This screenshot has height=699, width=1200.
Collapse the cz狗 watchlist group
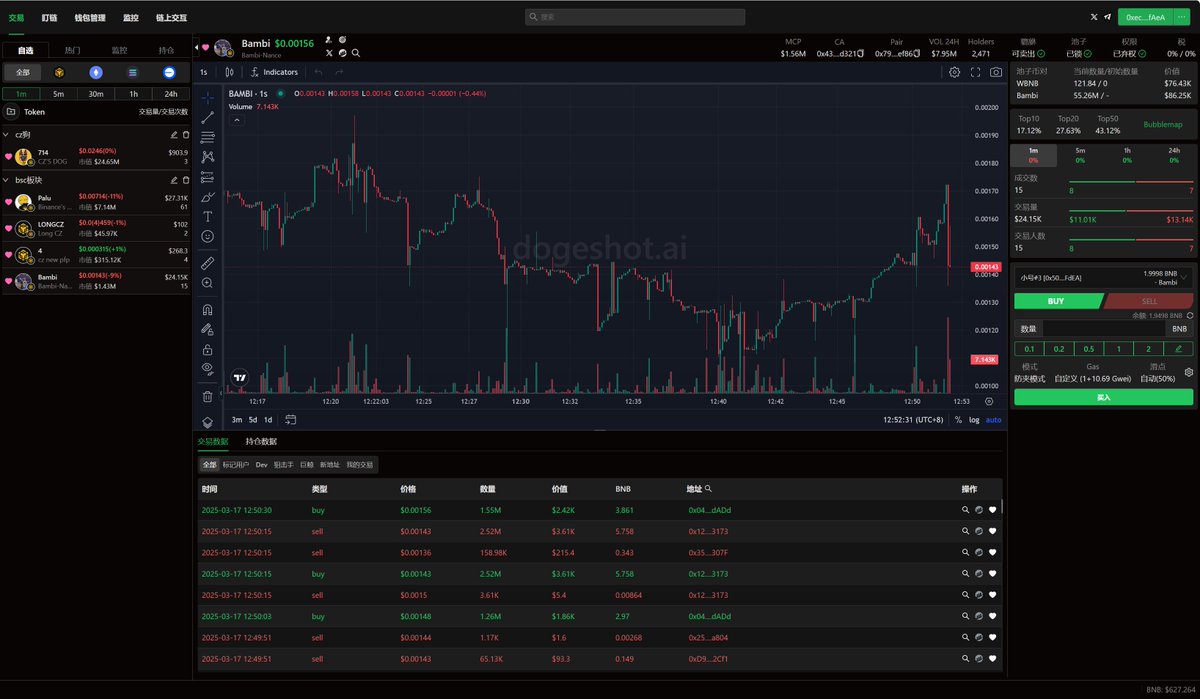click(6, 134)
